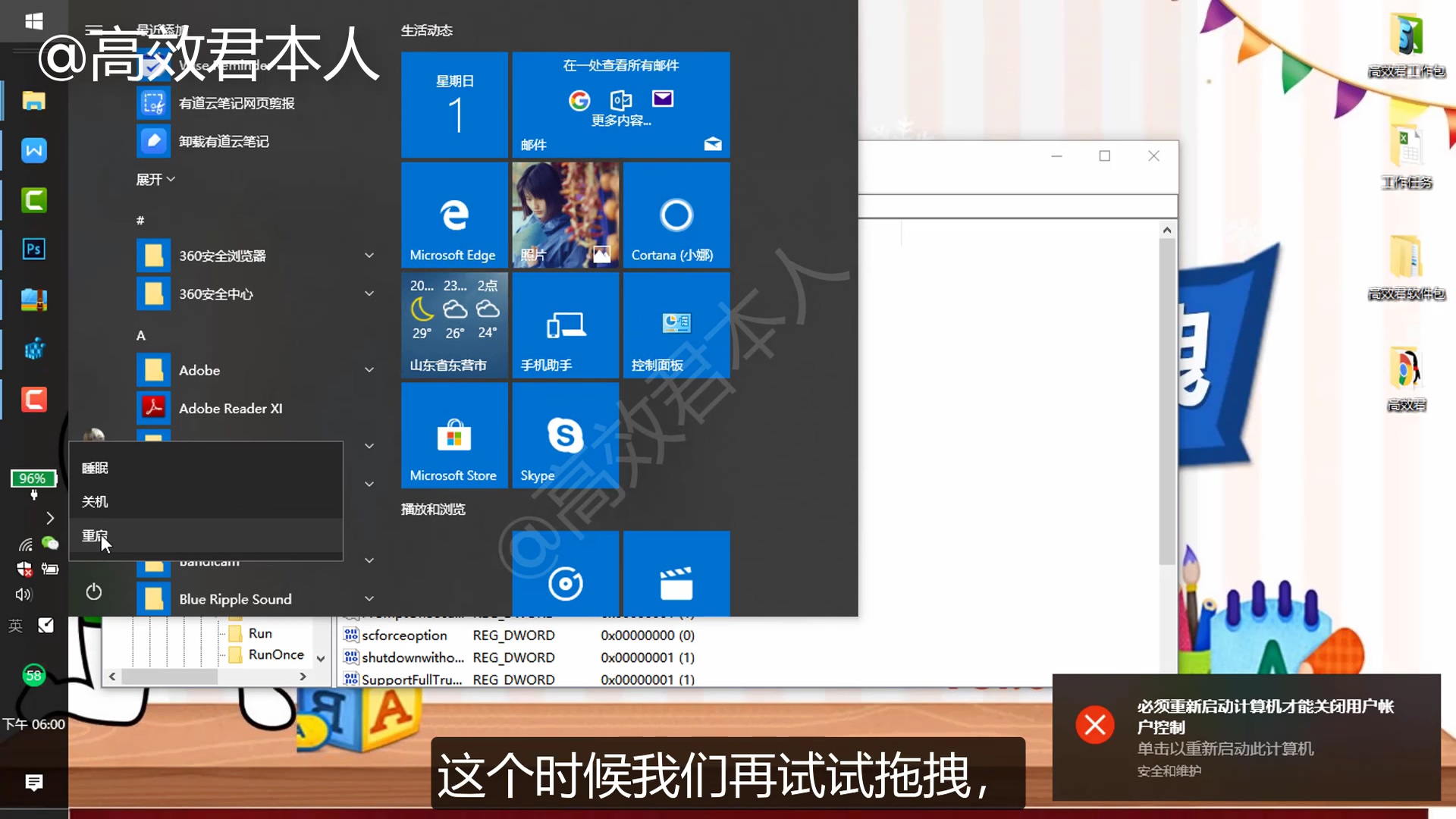The image size is (1456, 819).
Task: Click the power button icon
Action: pos(93,591)
